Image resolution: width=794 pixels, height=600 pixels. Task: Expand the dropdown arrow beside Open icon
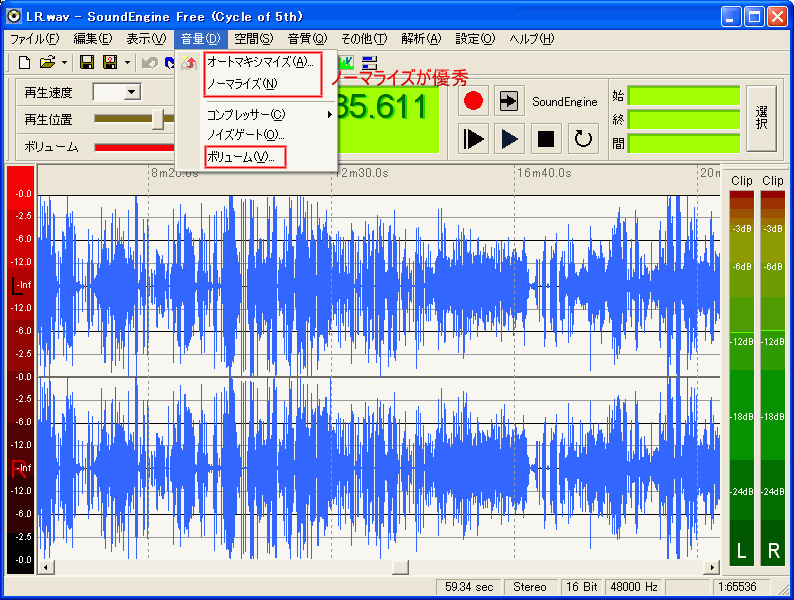coord(65,63)
